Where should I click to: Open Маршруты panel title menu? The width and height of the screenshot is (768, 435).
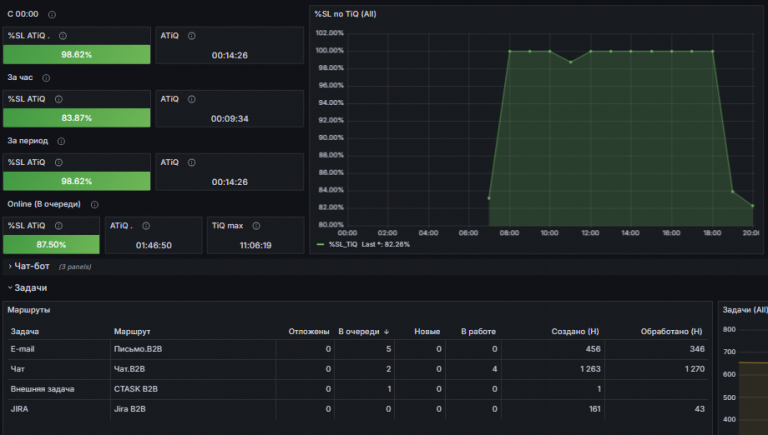[28, 310]
